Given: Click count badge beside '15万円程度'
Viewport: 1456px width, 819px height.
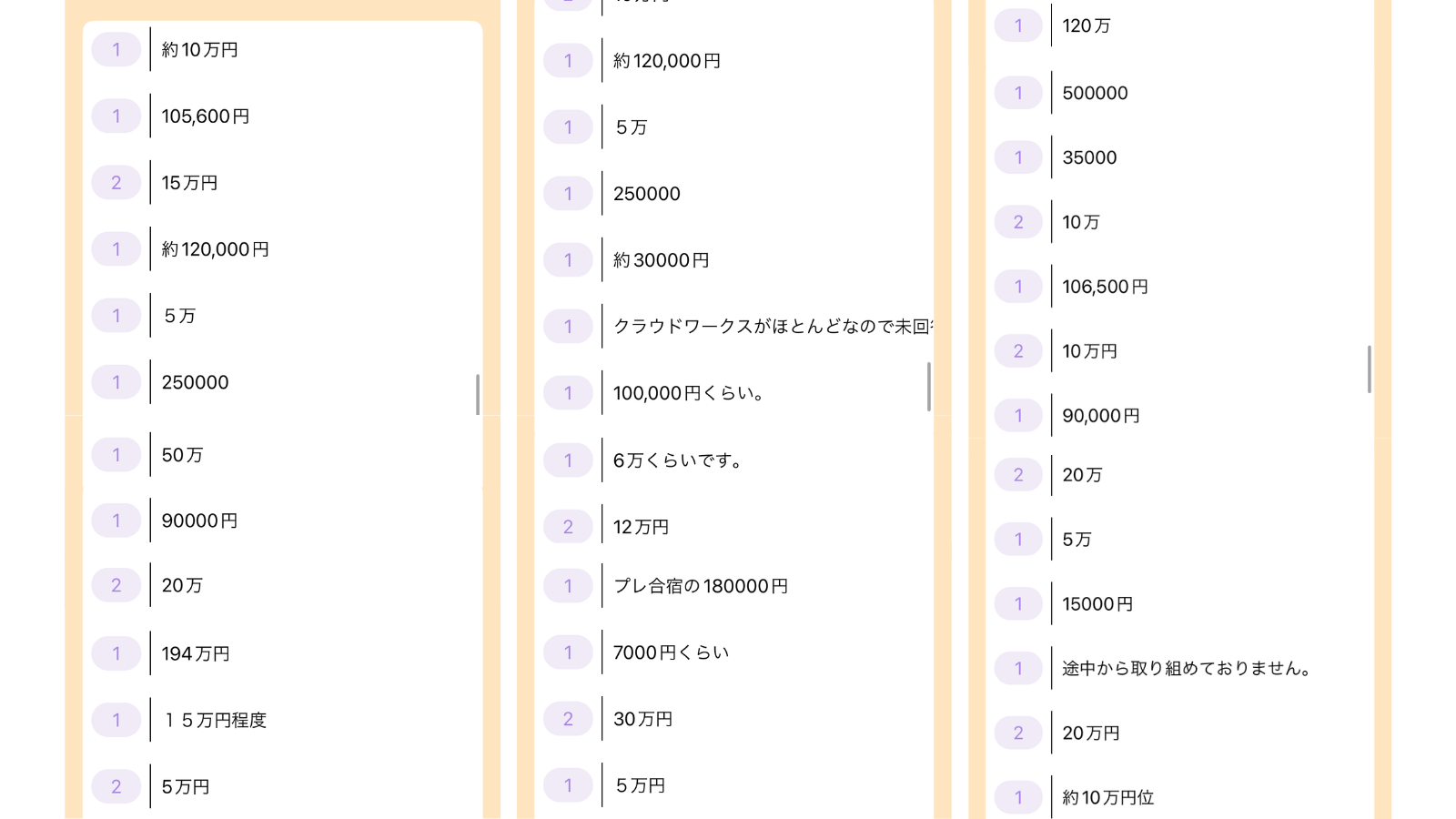Looking at the screenshot, I should click(116, 720).
